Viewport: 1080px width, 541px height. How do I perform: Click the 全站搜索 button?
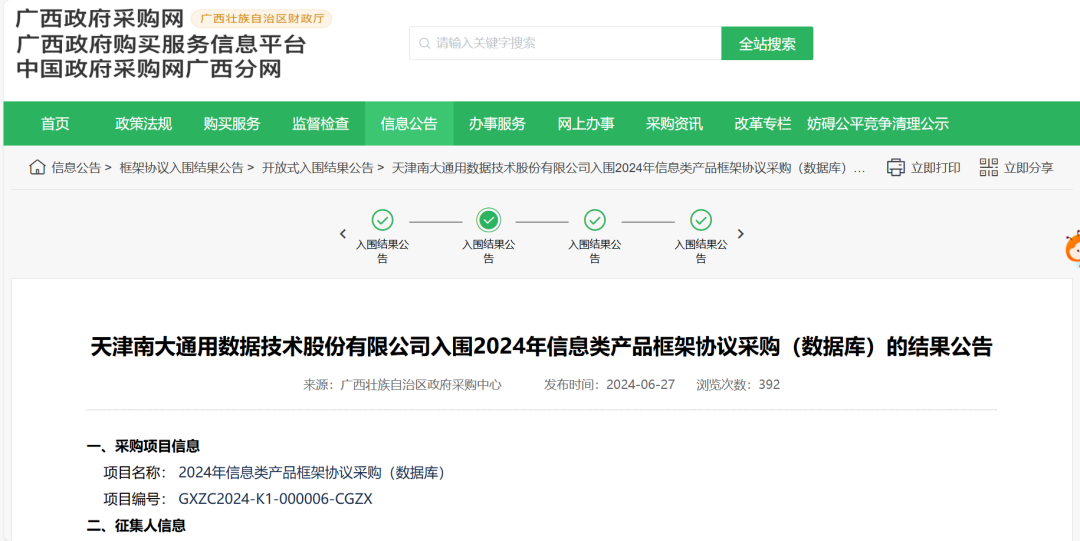[x=767, y=43]
